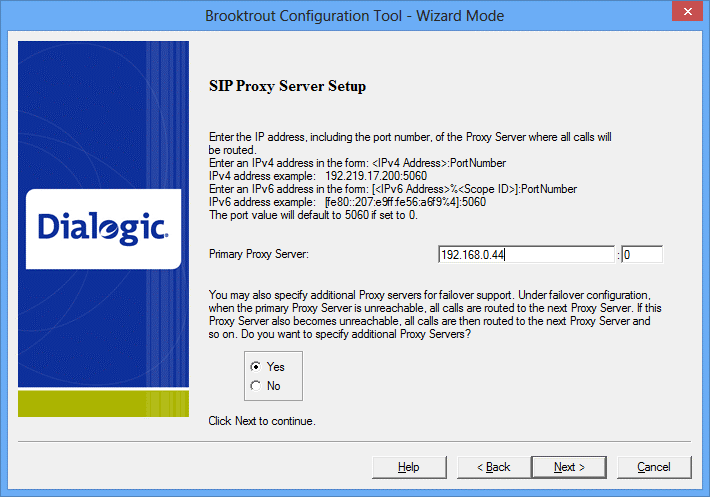Click the 'Click Next to continue' text
The height and width of the screenshot is (497, 710).
coord(262,421)
